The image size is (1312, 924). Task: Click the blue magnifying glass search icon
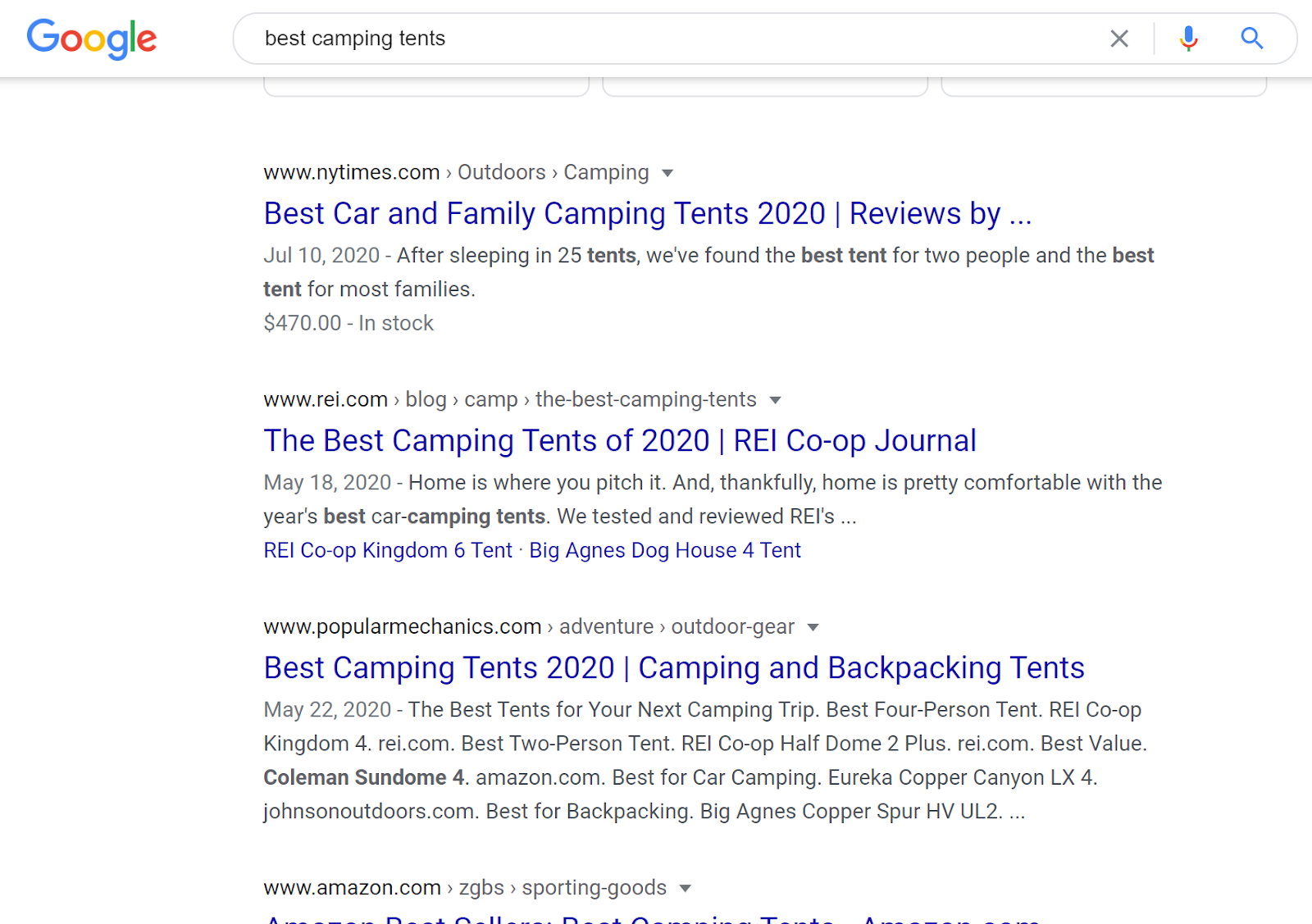(x=1251, y=39)
